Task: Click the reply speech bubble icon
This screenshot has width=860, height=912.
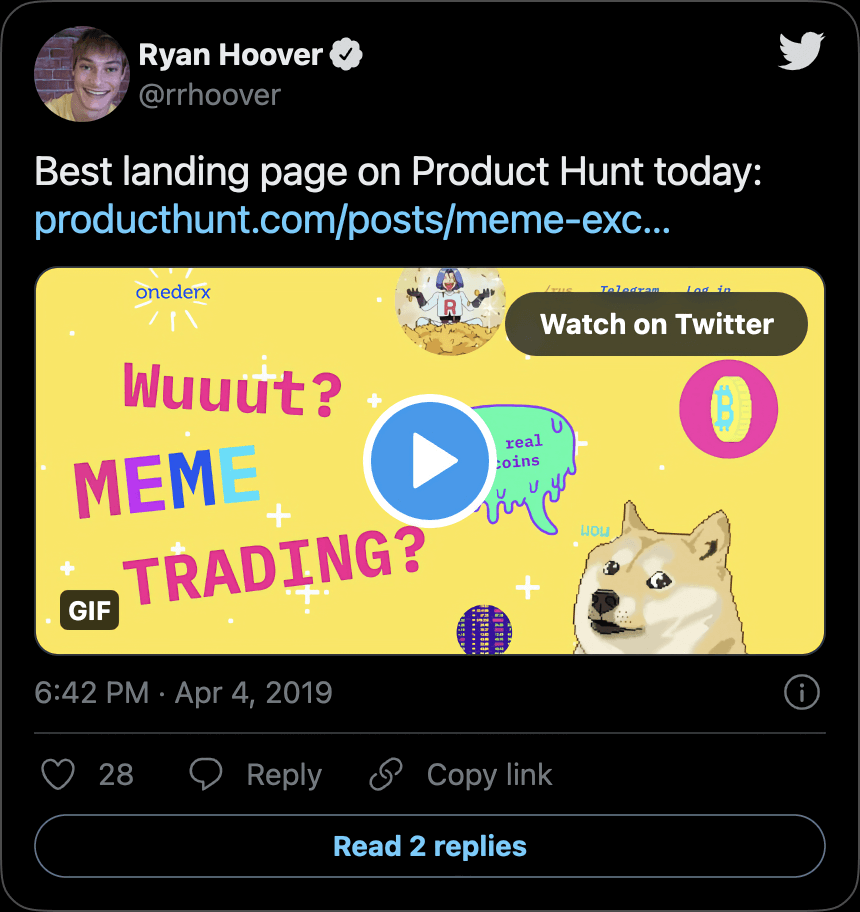Action: [207, 775]
